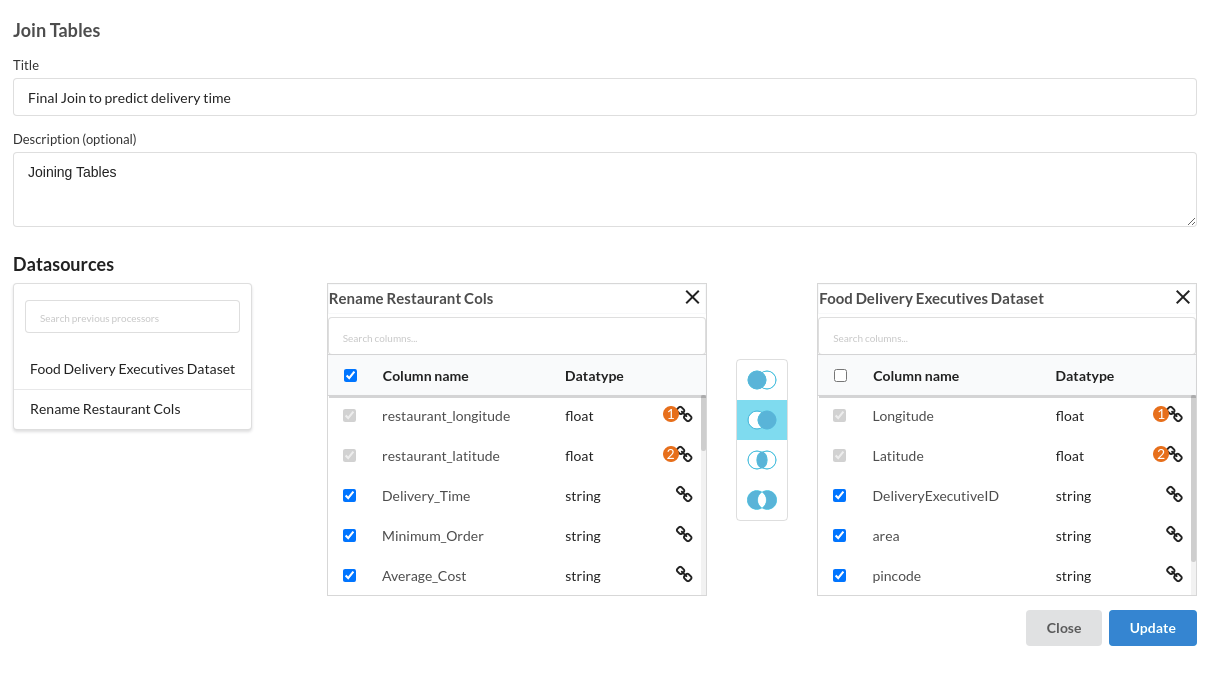Click Food Delivery Executives table scrollbar
This screenshot has width=1213, height=680.
pyautogui.click(x=1194, y=478)
